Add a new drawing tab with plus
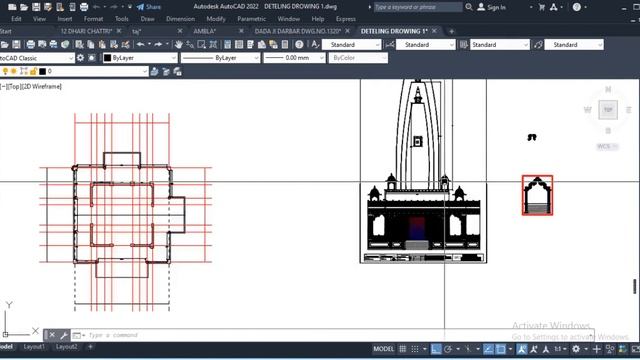The width and height of the screenshot is (640, 360). pyautogui.click(x=451, y=31)
